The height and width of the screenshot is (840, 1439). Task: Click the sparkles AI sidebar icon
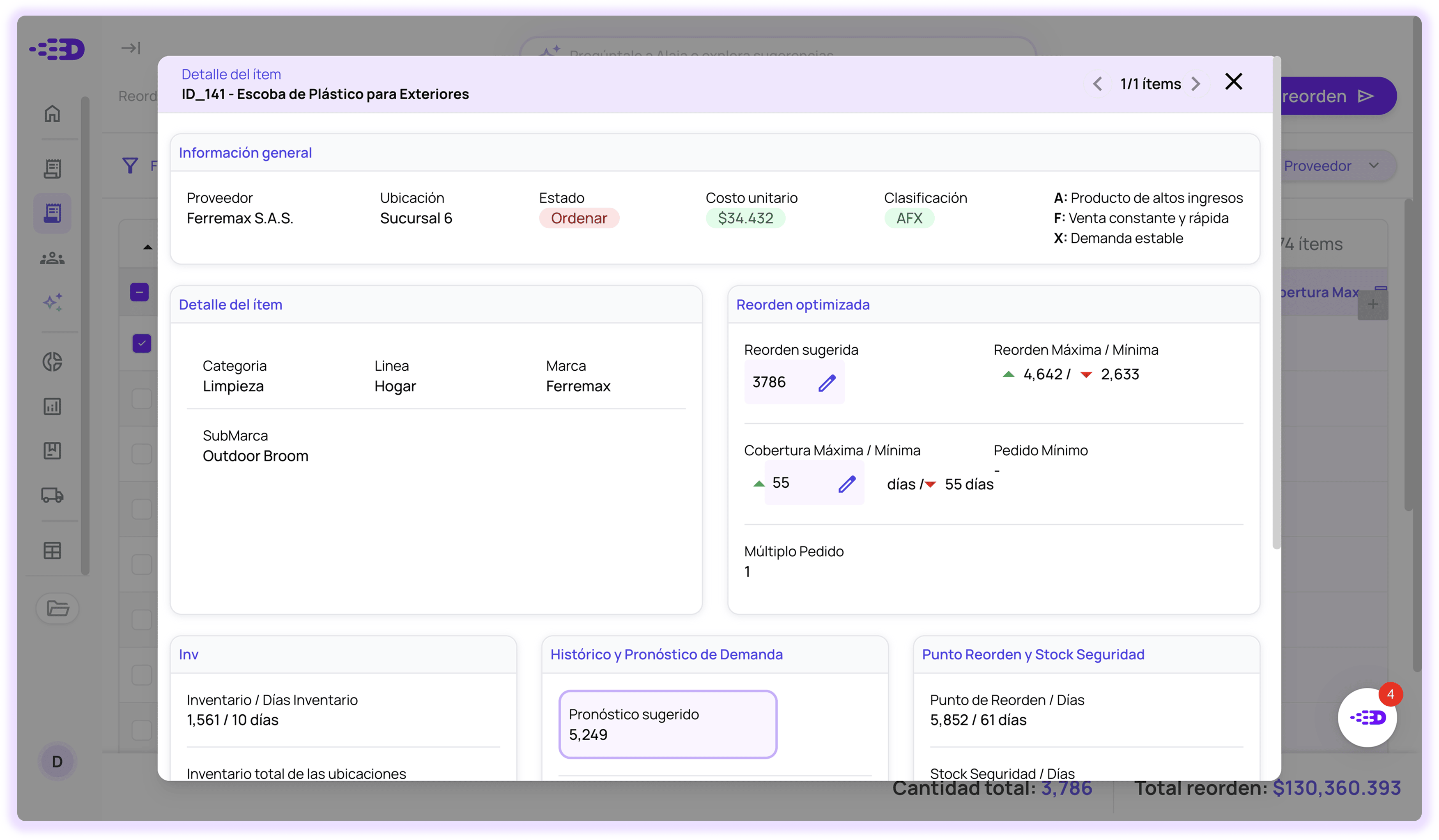(x=52, y=302)
